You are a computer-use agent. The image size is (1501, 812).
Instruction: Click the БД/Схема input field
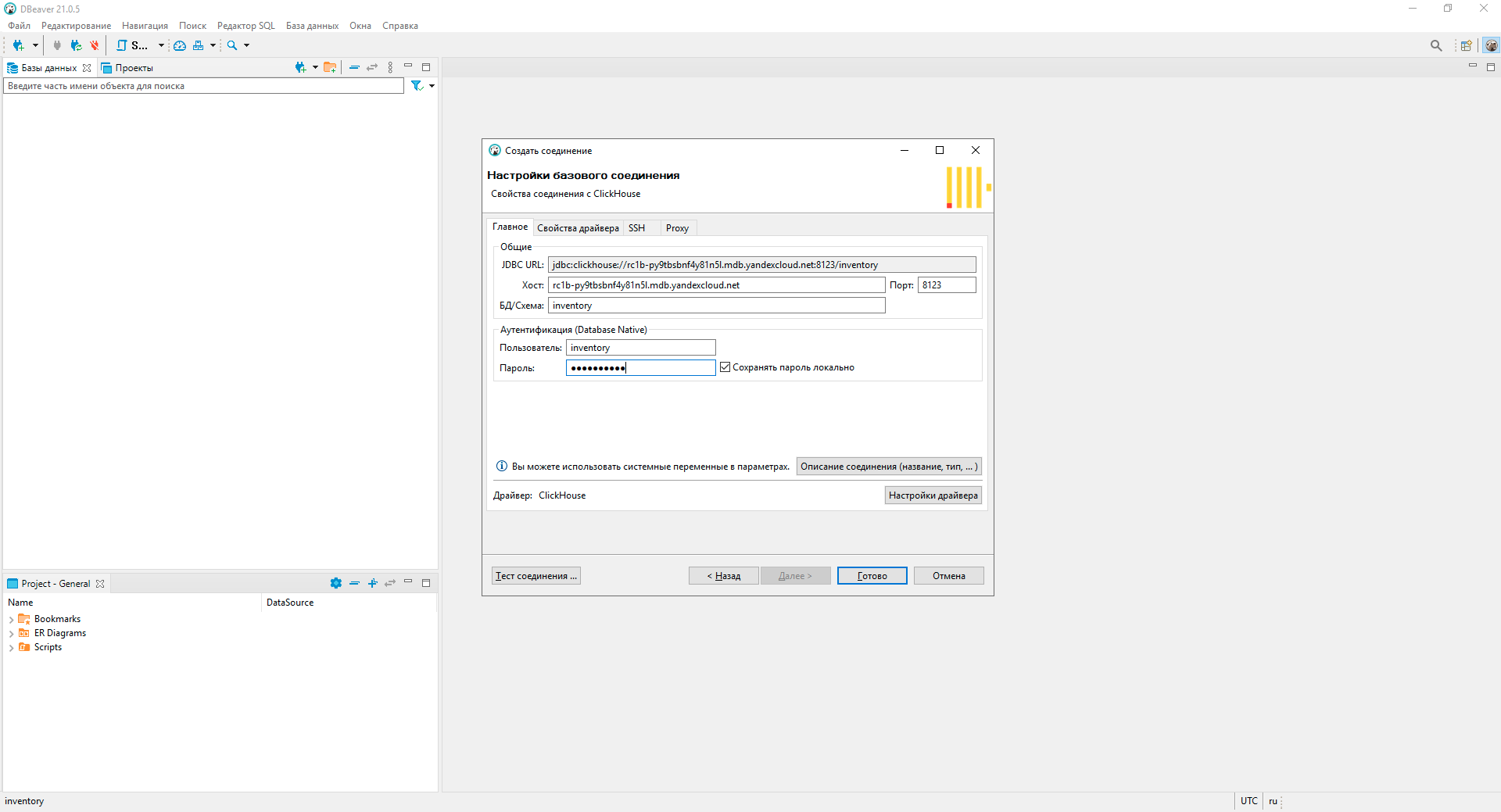click(716, 306)
